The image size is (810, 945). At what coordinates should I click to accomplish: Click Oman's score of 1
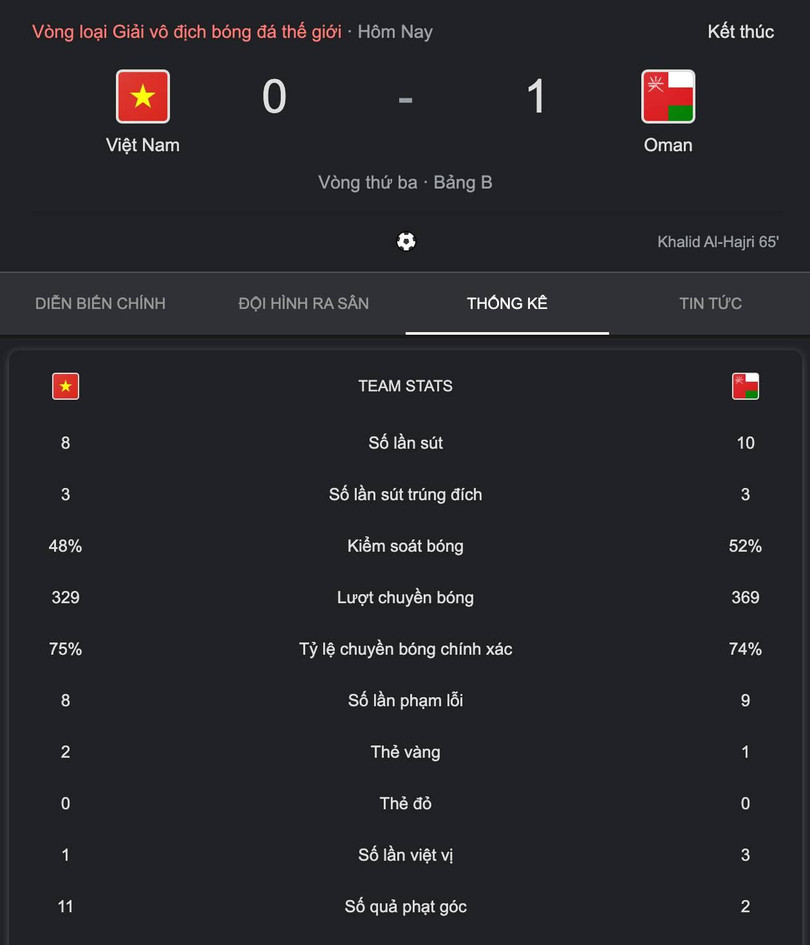tap(536, 97)
